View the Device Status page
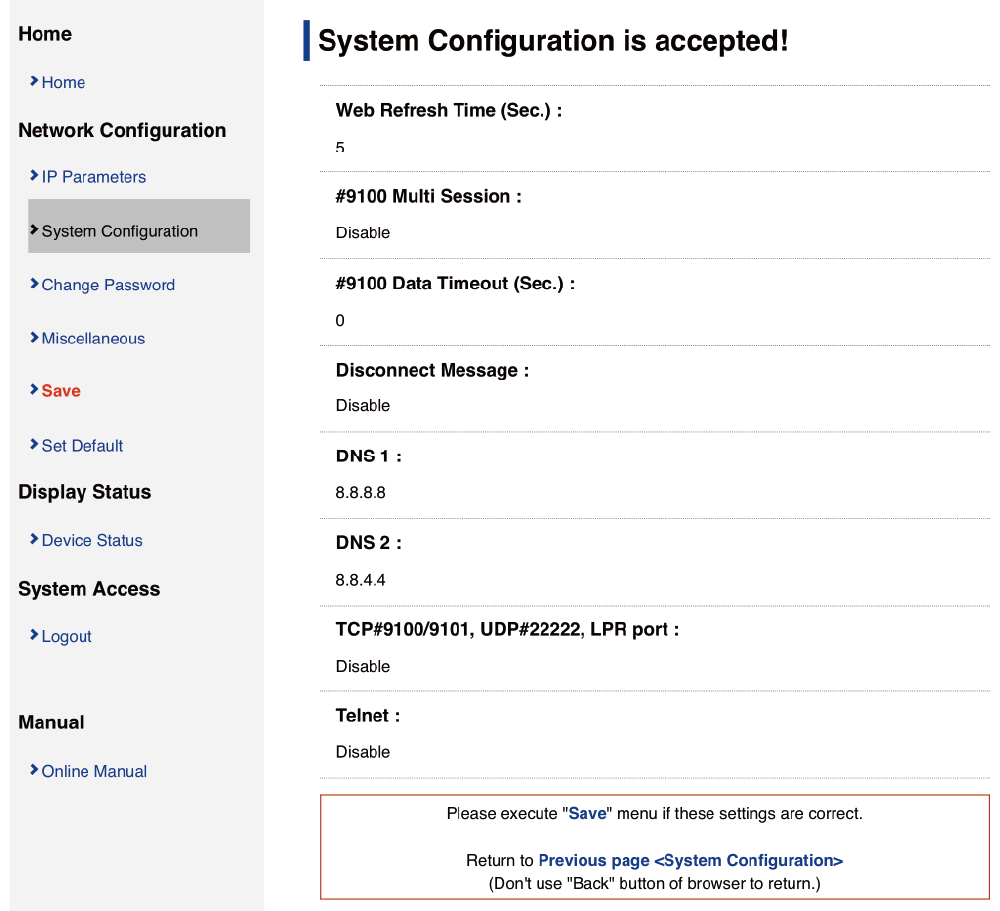Screen dimensions: 1000x911 pos(92,540)
